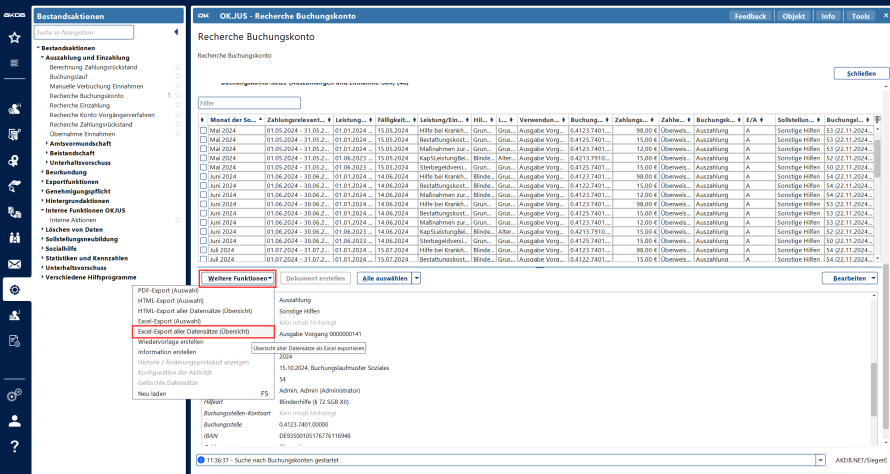Screen dimensions: 890x474
Task: Click the Info button in title bar
Action: [x=828, y=16]
